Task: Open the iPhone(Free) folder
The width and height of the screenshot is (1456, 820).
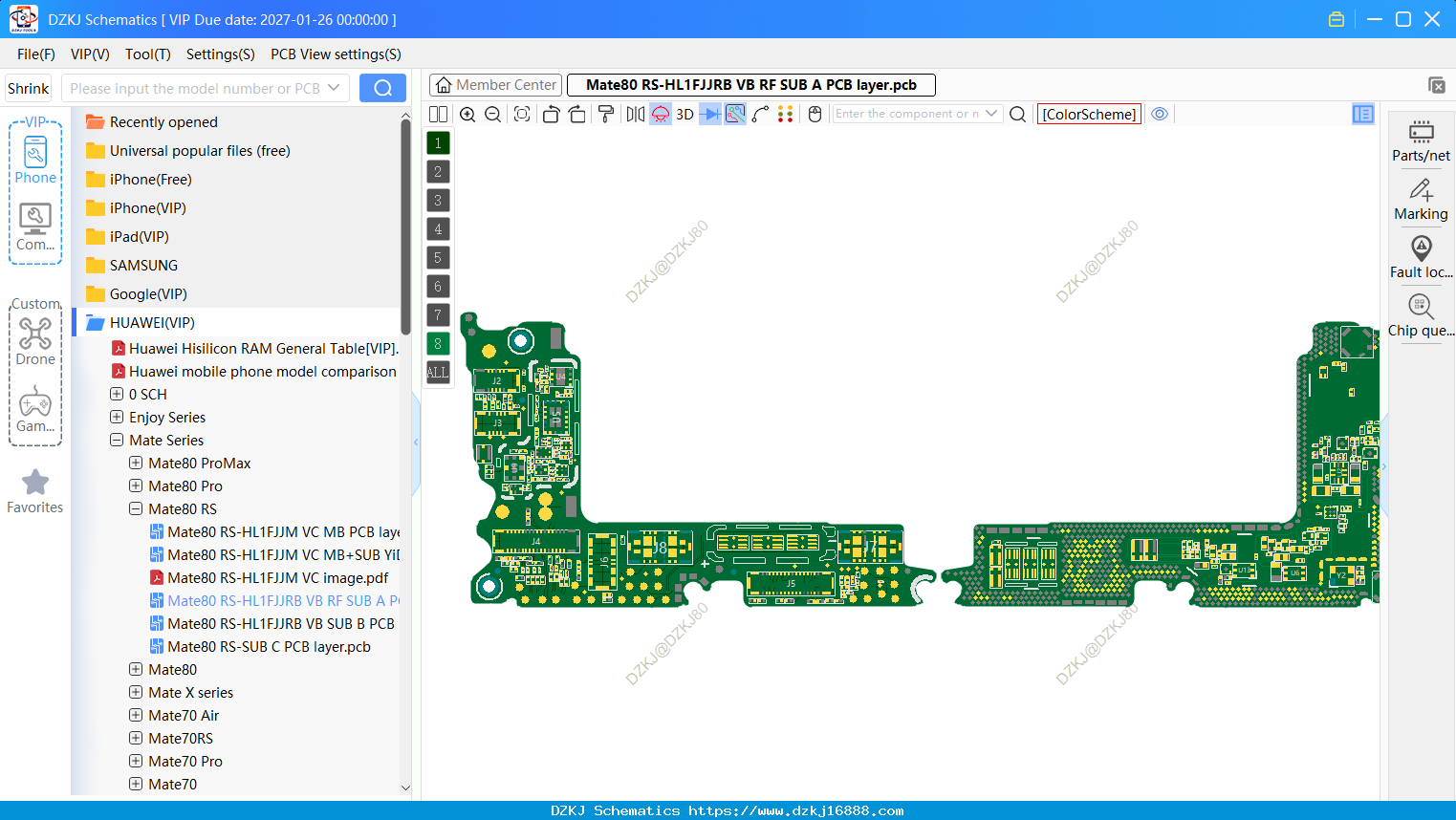Action: [150, 180]
